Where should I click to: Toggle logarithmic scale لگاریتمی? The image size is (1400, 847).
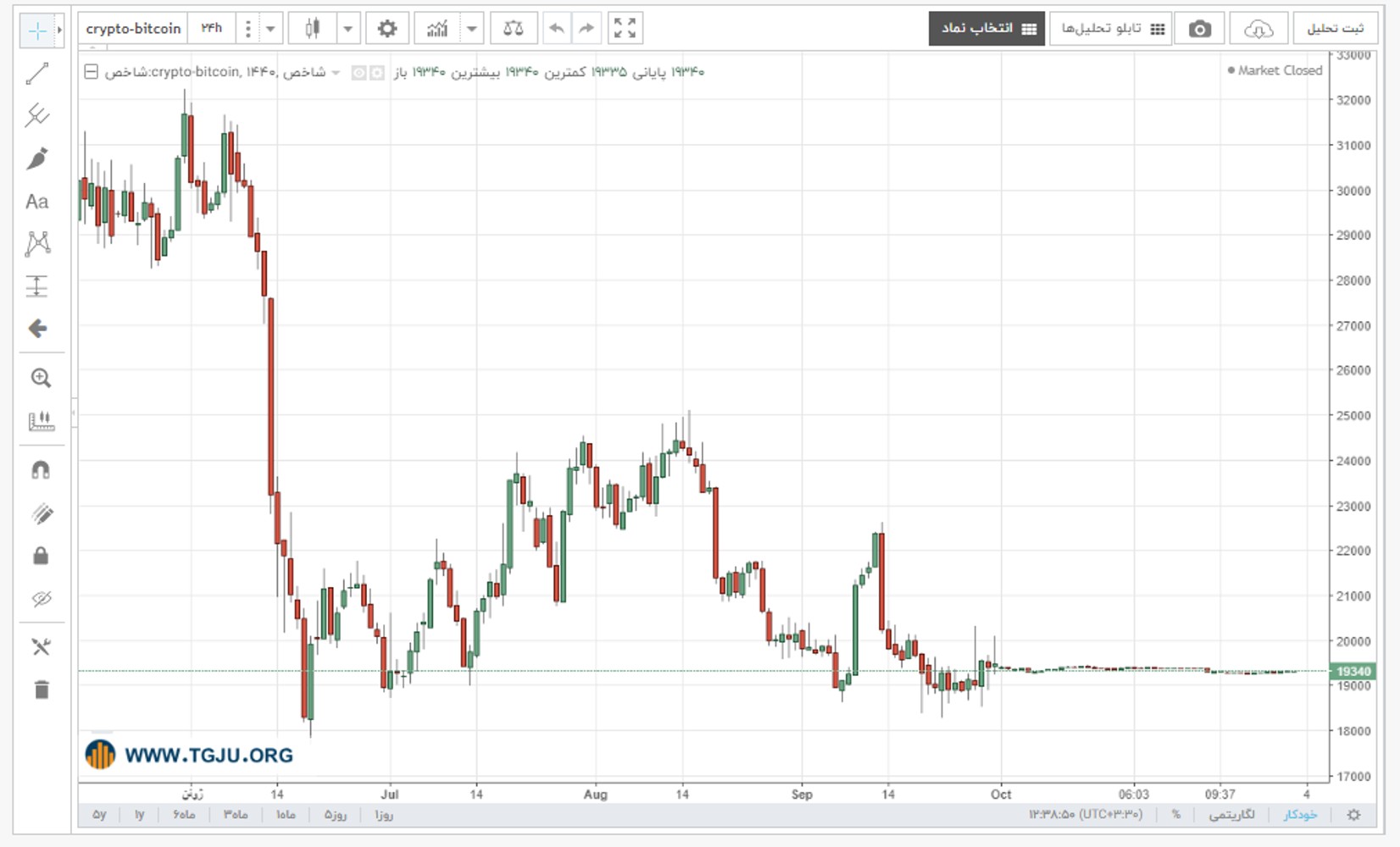click(1231, 815)
